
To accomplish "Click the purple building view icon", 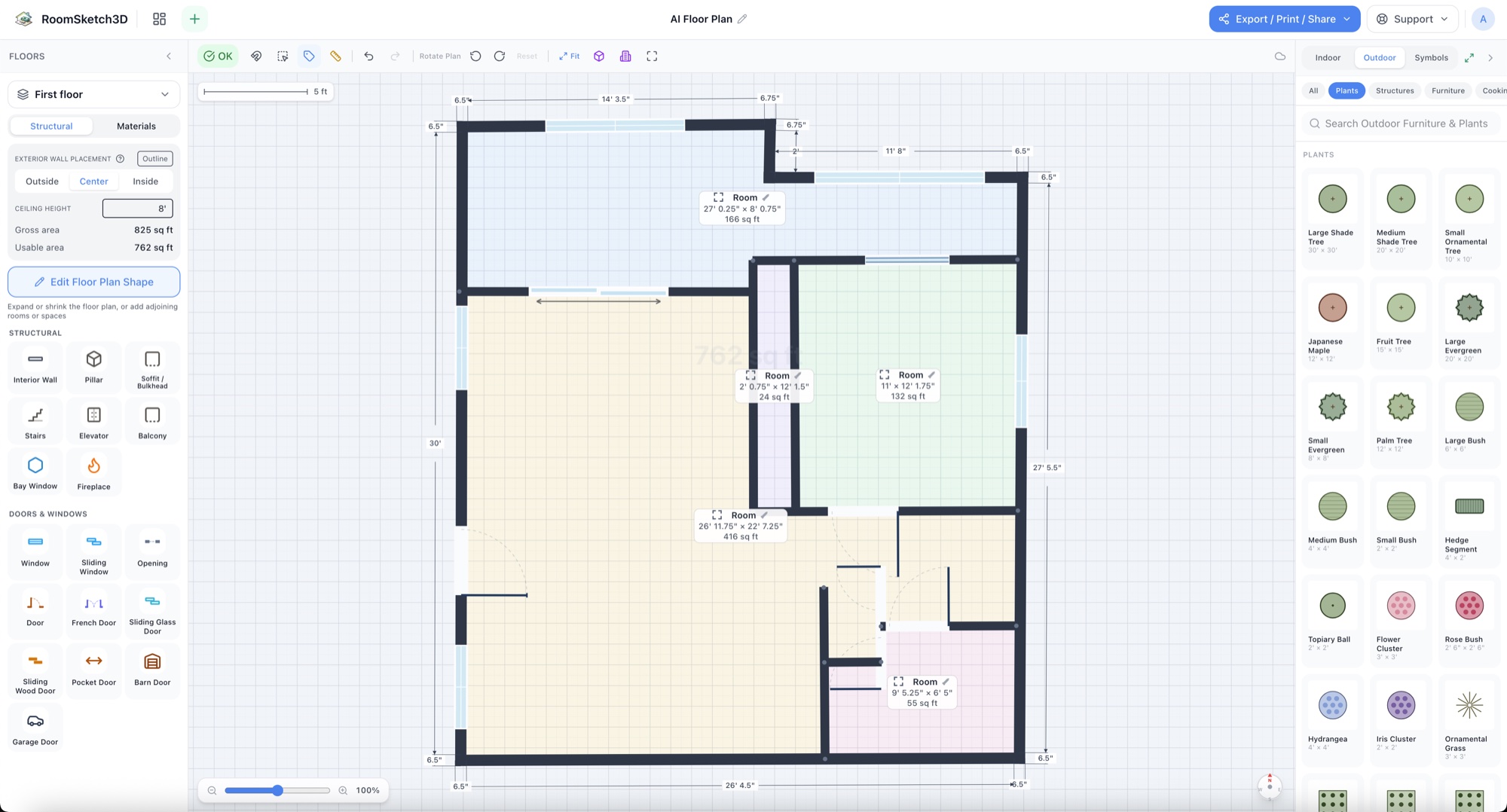I will [x=625, y=56].
